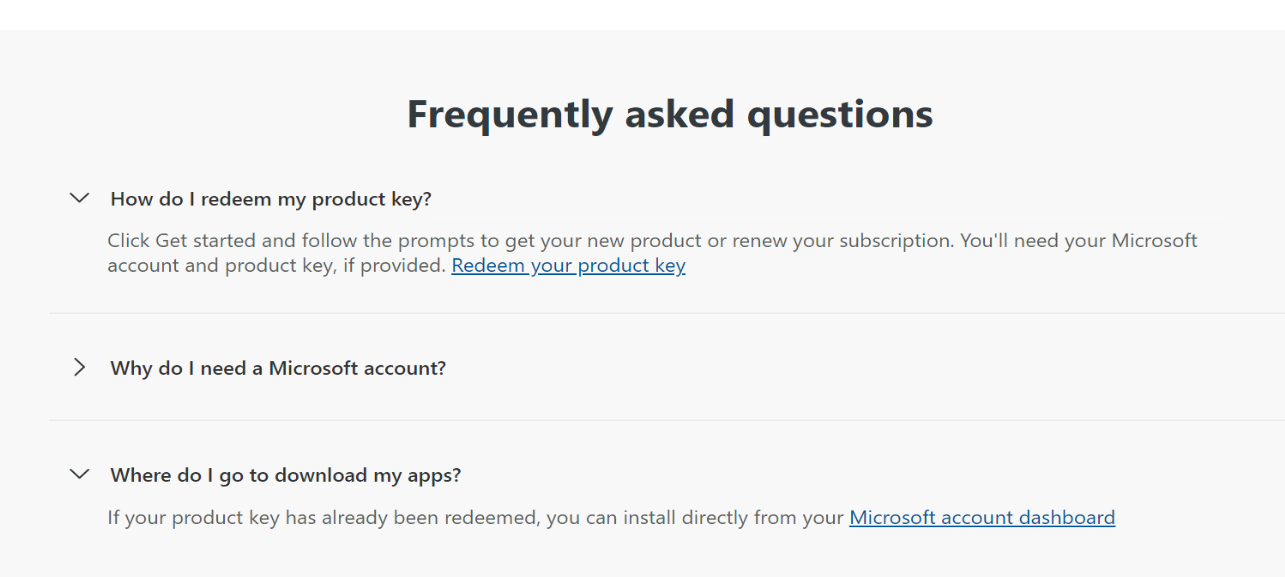The image size is (1285, 577).
Task: Collapse chevron beside "How do I redeem my product key?"
Action: [x=80, y=198]
